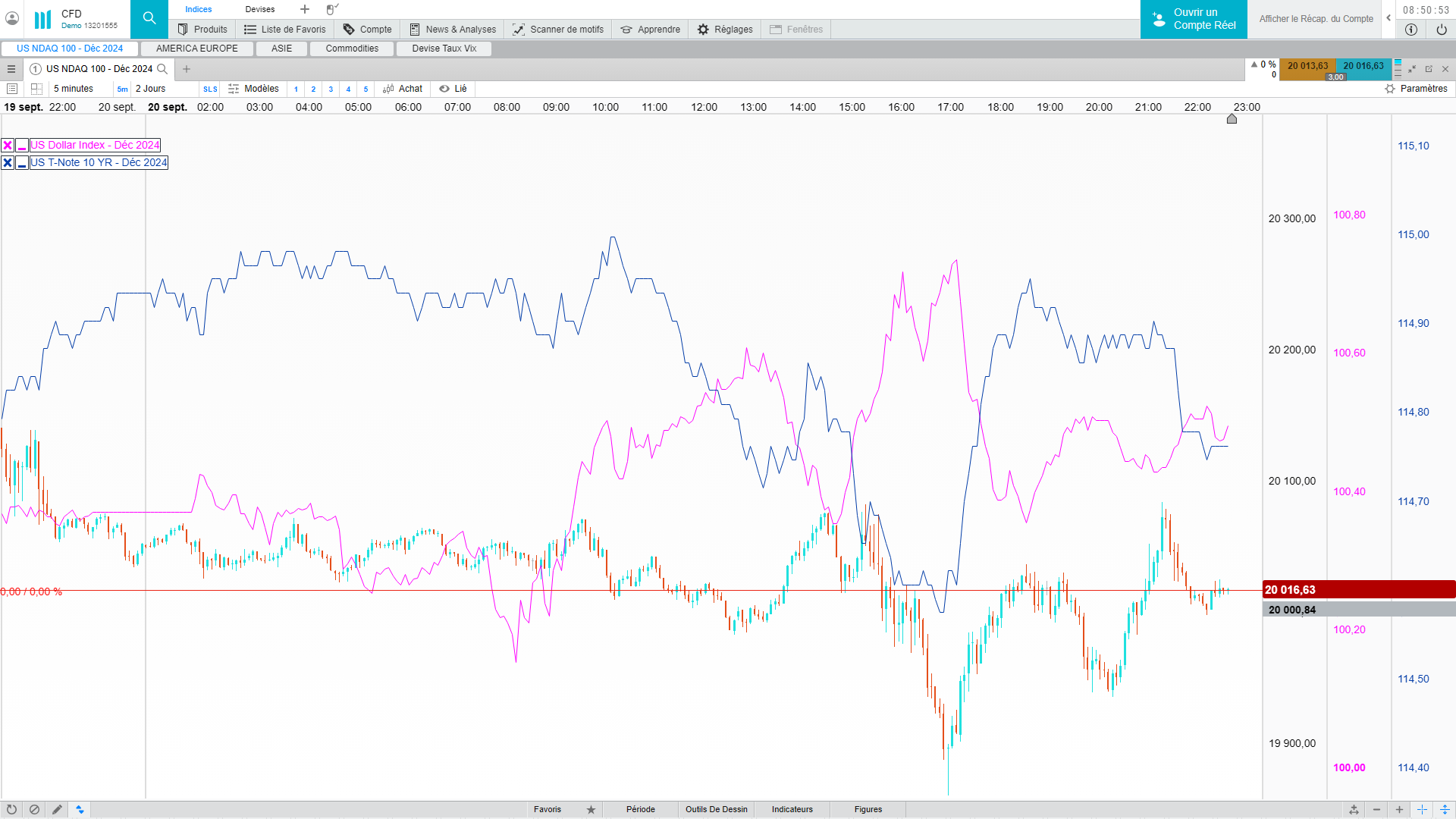Minimize the US Dollar Index overlay

pos(22,146)
